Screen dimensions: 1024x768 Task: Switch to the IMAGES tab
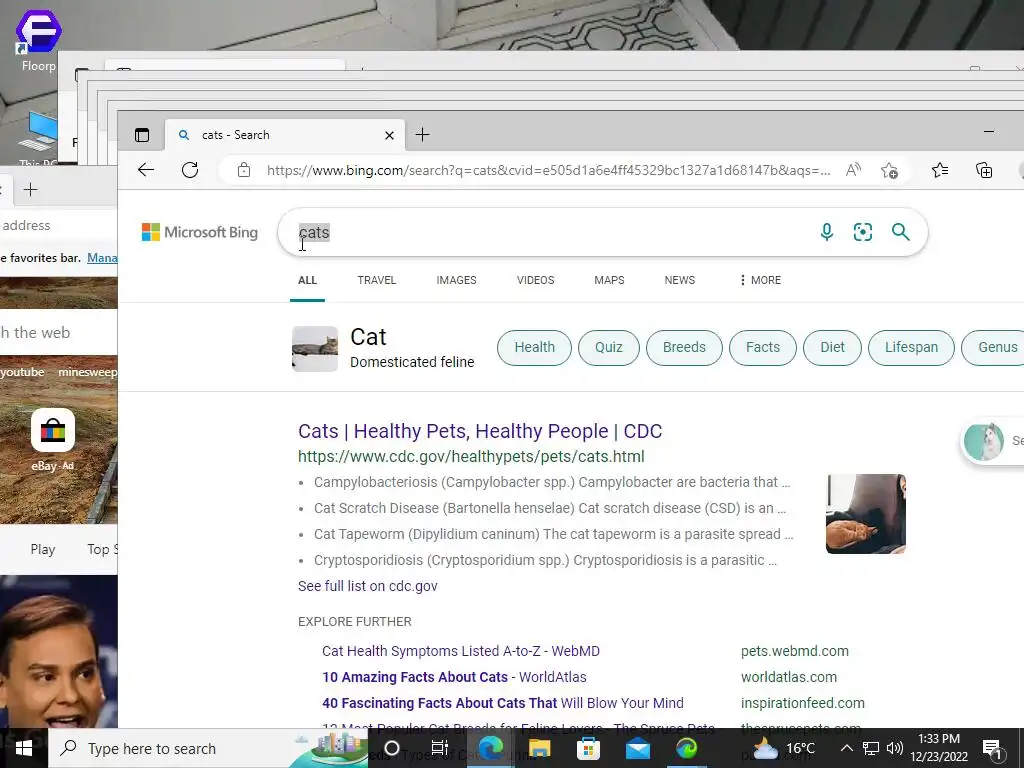point(456,280)
